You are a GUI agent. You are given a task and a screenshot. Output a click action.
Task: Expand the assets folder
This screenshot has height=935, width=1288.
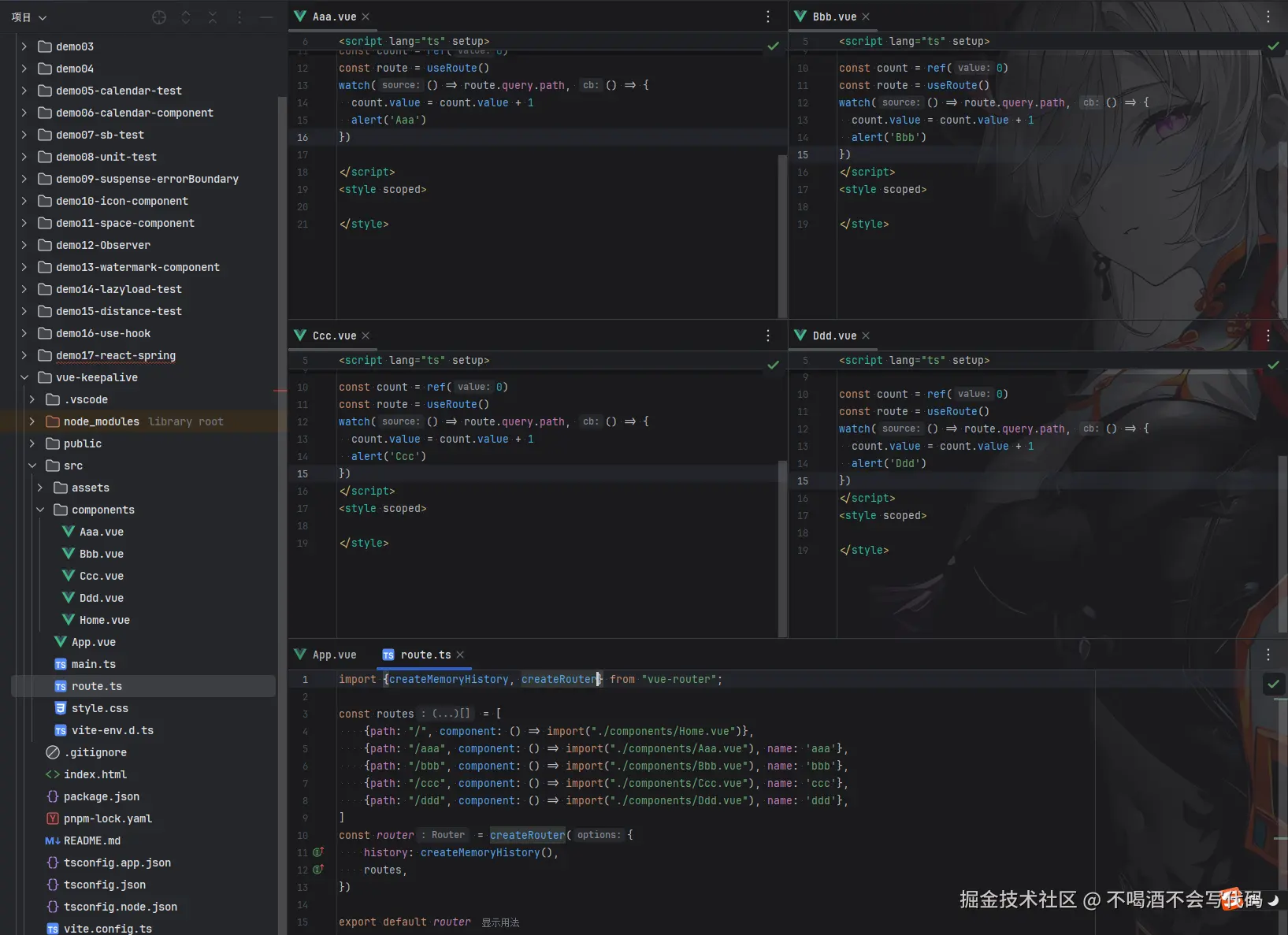[39, 488]
